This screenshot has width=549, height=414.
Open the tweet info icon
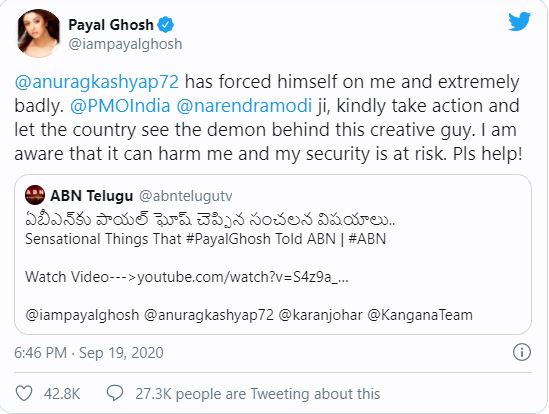tap(522, 352)
